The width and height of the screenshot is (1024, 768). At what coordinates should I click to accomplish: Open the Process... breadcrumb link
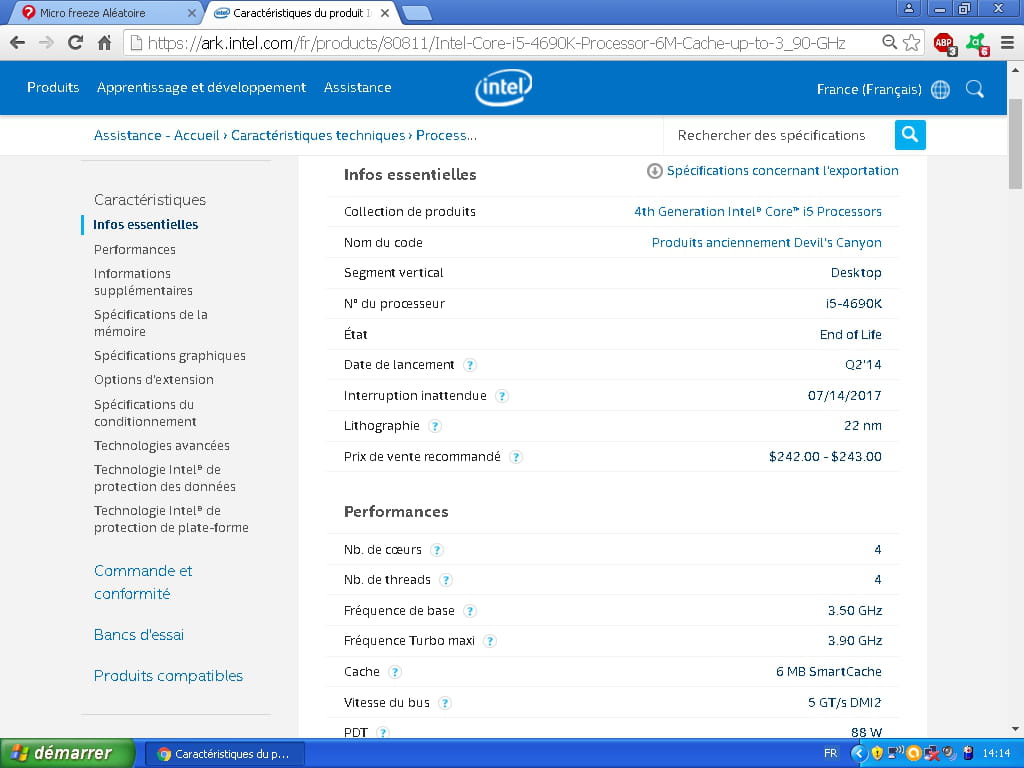click(x=446, y=135)
